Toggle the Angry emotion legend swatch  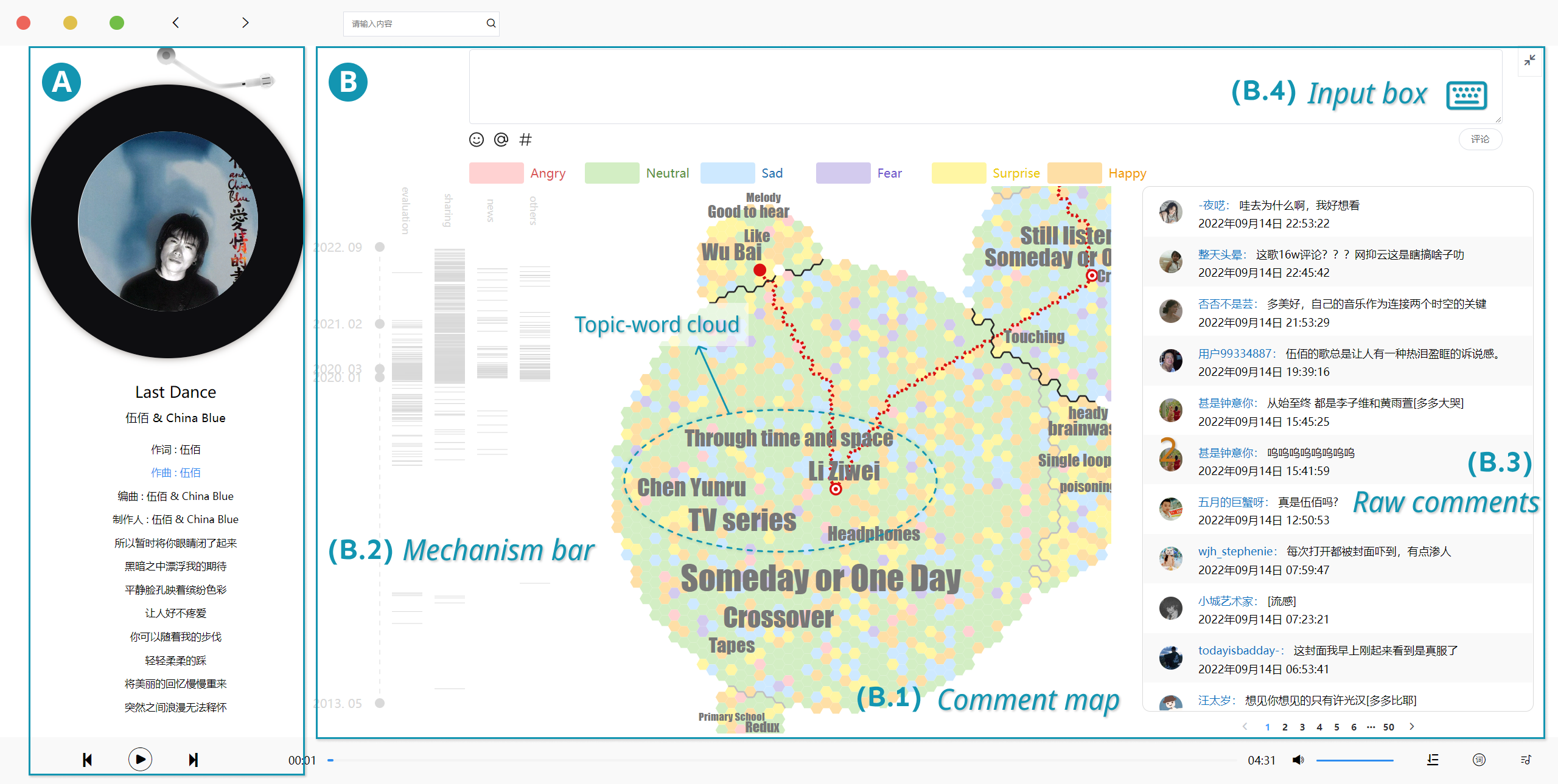point(496,173)
